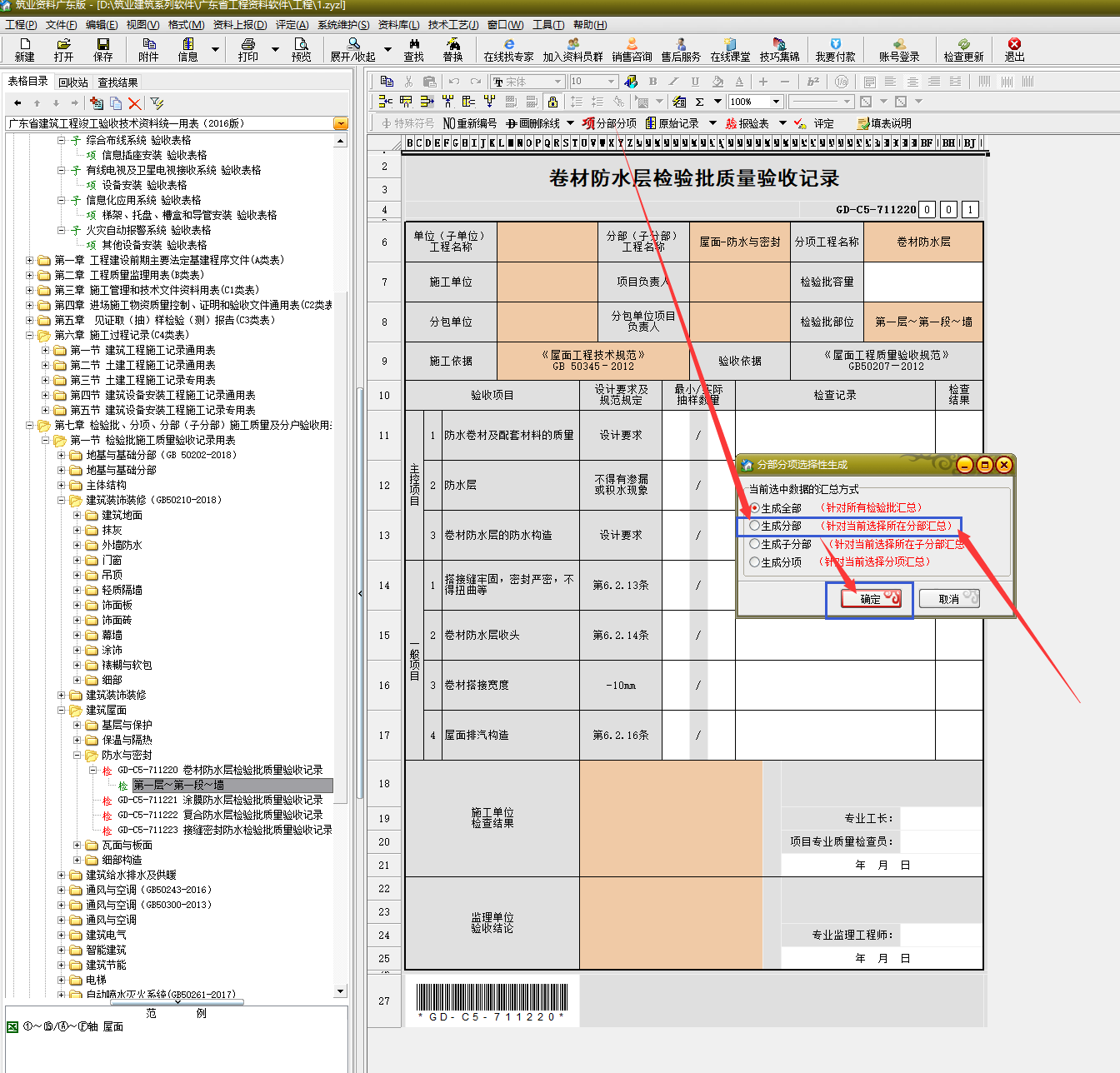Collapse the 建筑屋面 tree node
Screen dimensions: 1120x1073
62,710
